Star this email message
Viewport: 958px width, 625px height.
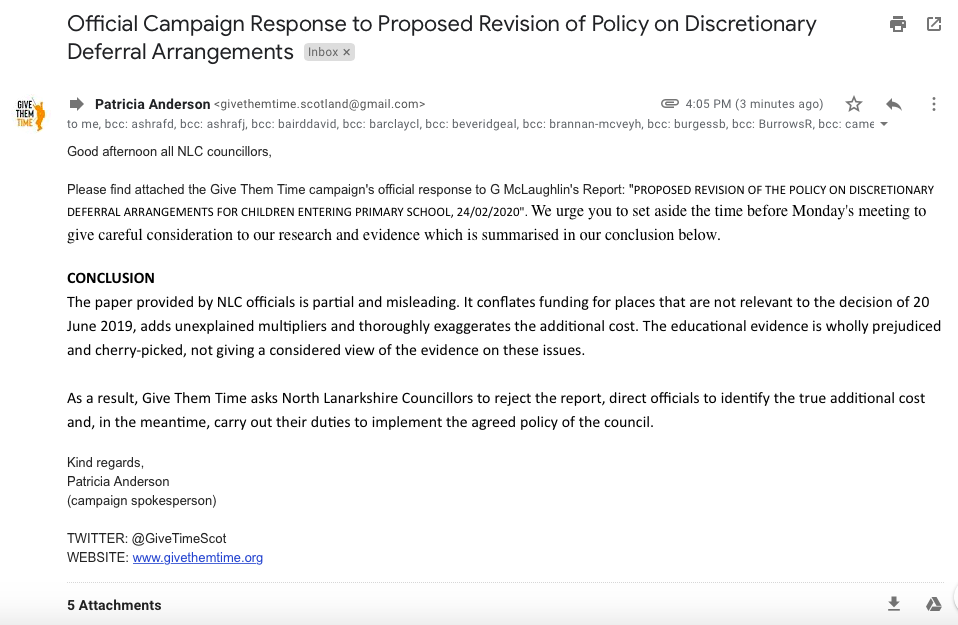pyautogui.click(x=854, y=104)
